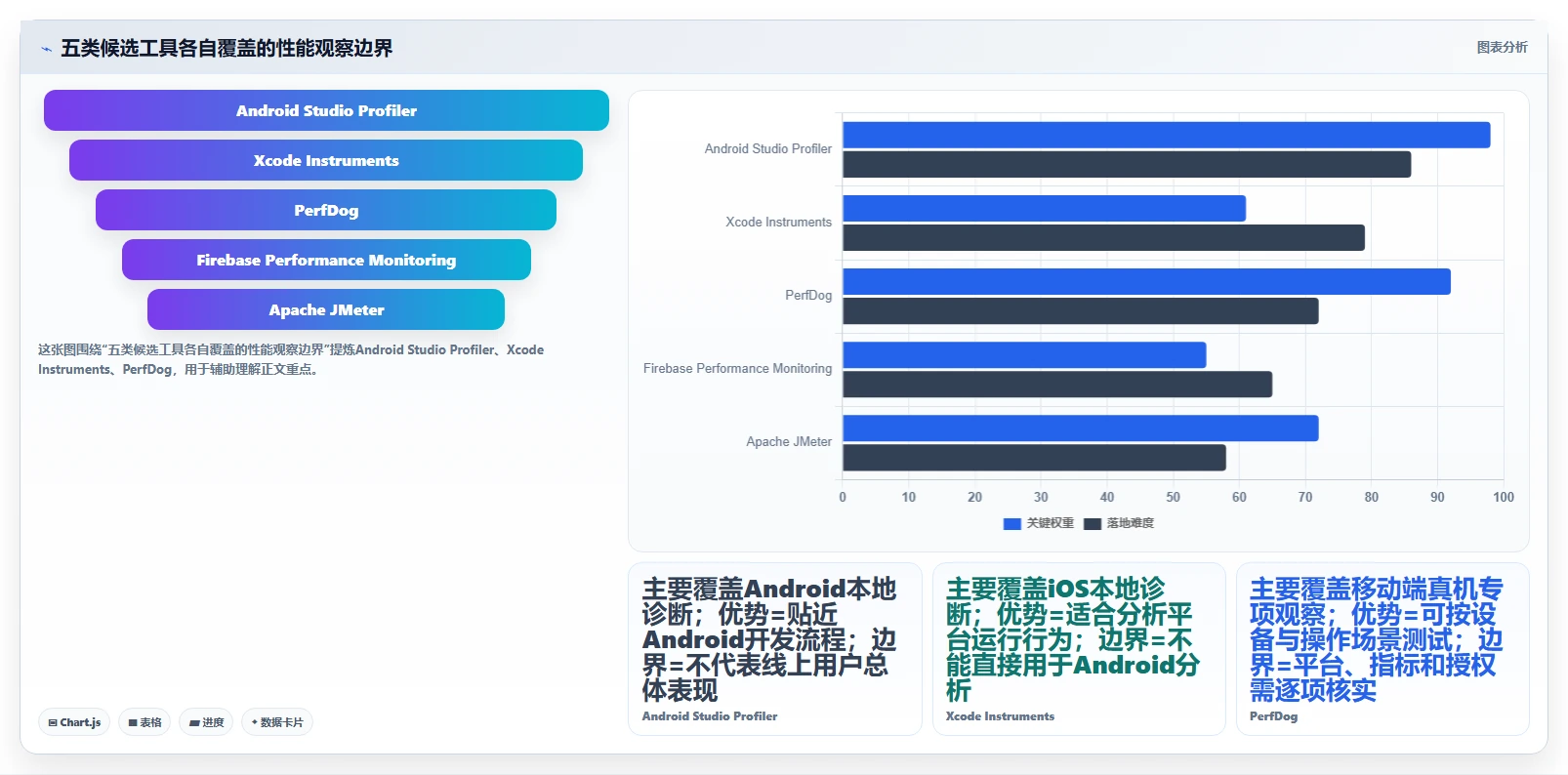The height and width of the screenshot is (775, 1568).
Task: Click the dark bar for Android Studio Profiler
Action: coord(1127,164)
